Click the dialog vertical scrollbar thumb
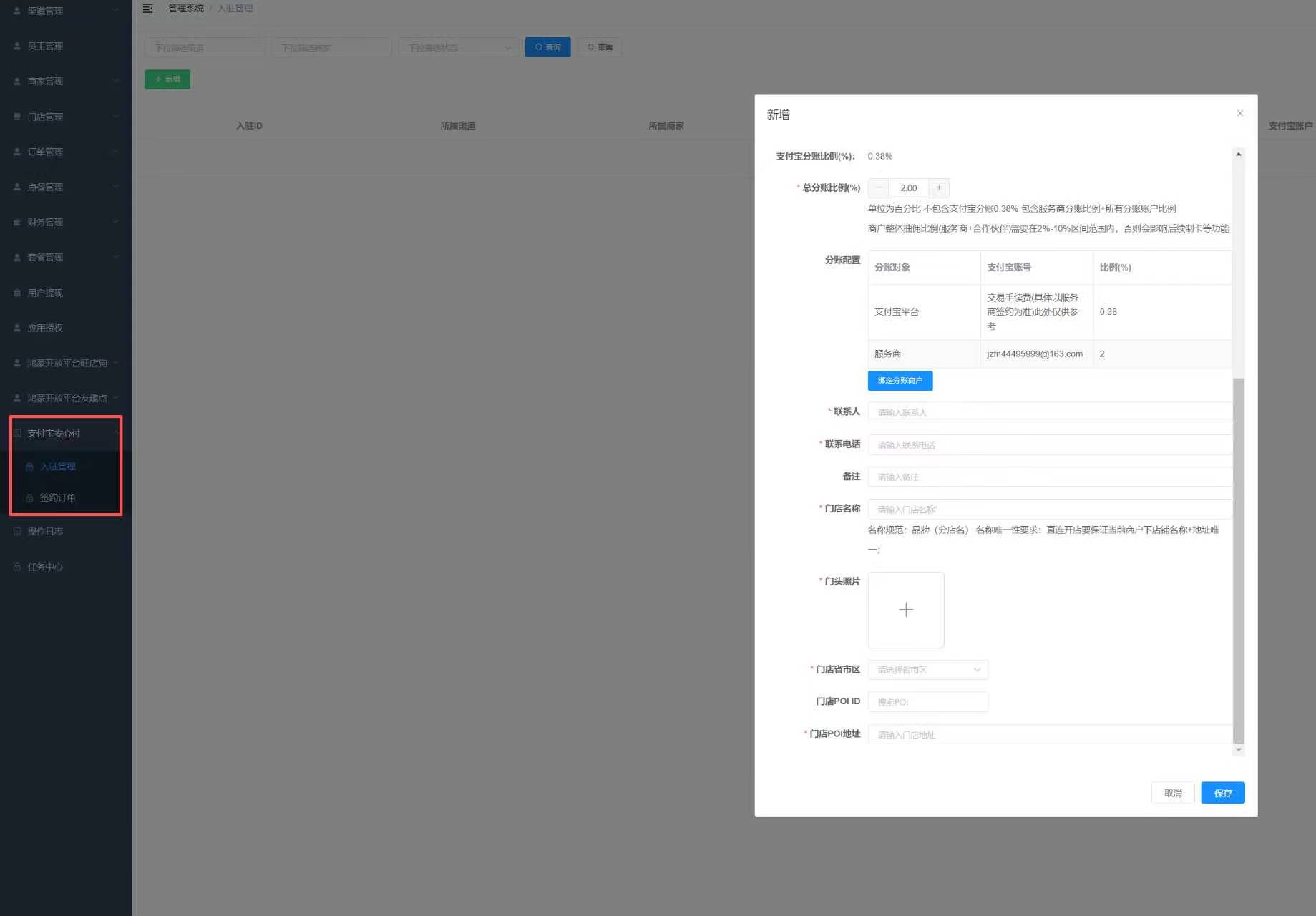 pyautogui.click(x=1239, y=561)
